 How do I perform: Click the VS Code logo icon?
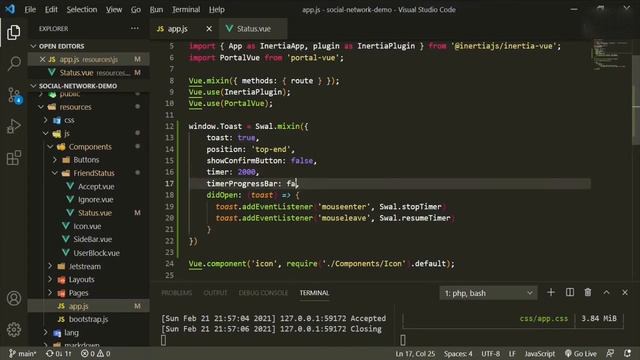click(10, 9)
